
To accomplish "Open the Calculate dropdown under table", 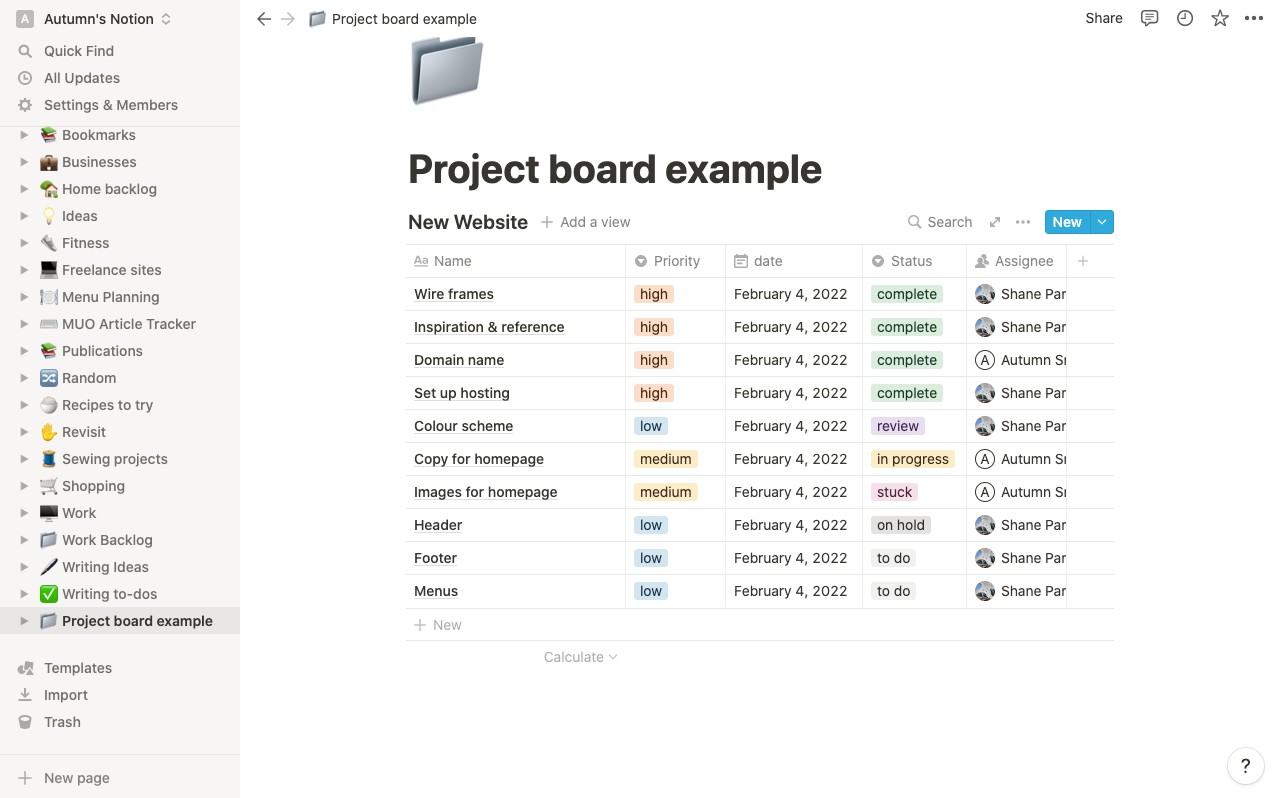I will click(x=581, y=657).
